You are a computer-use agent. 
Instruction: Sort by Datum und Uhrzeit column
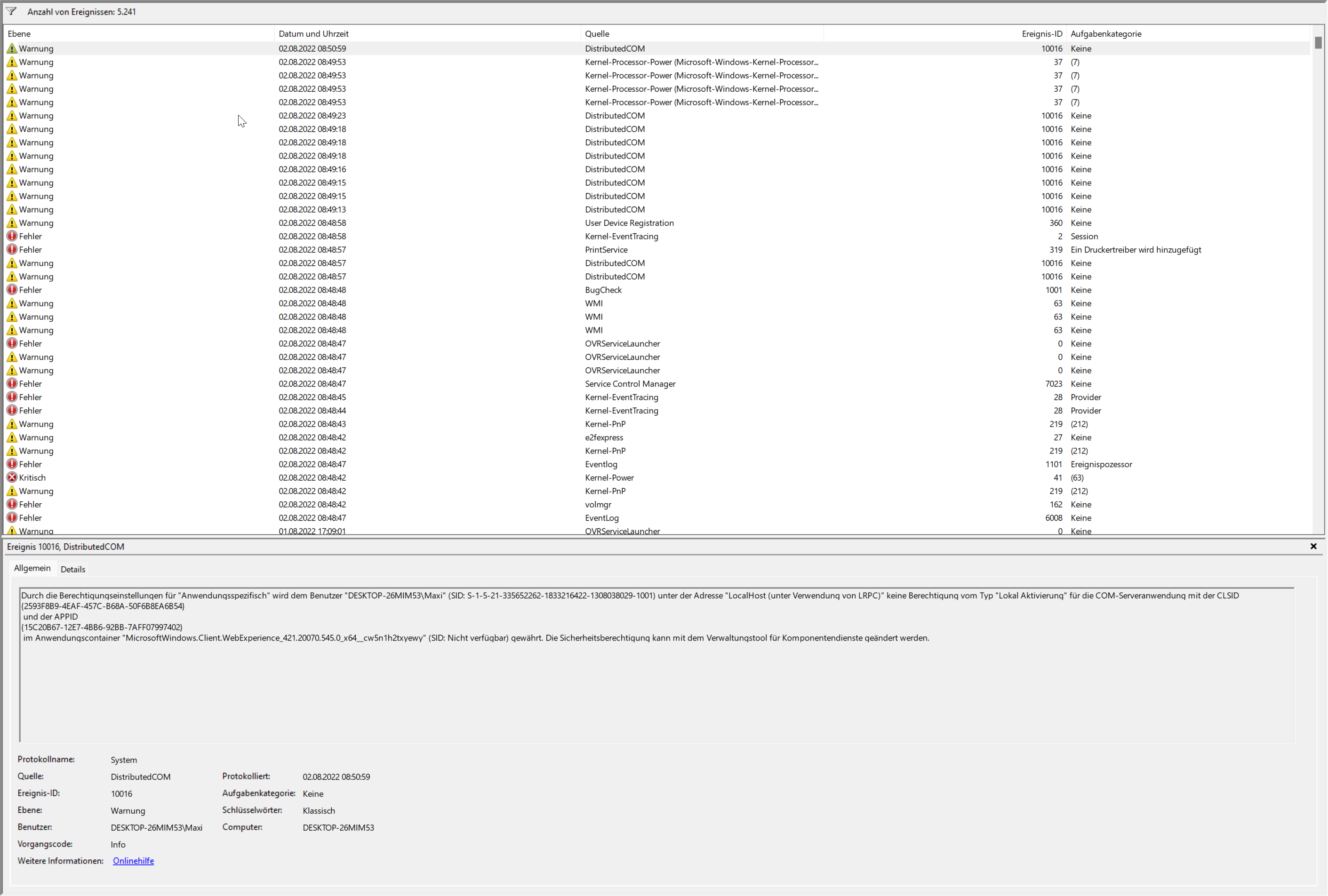point(313,34)
